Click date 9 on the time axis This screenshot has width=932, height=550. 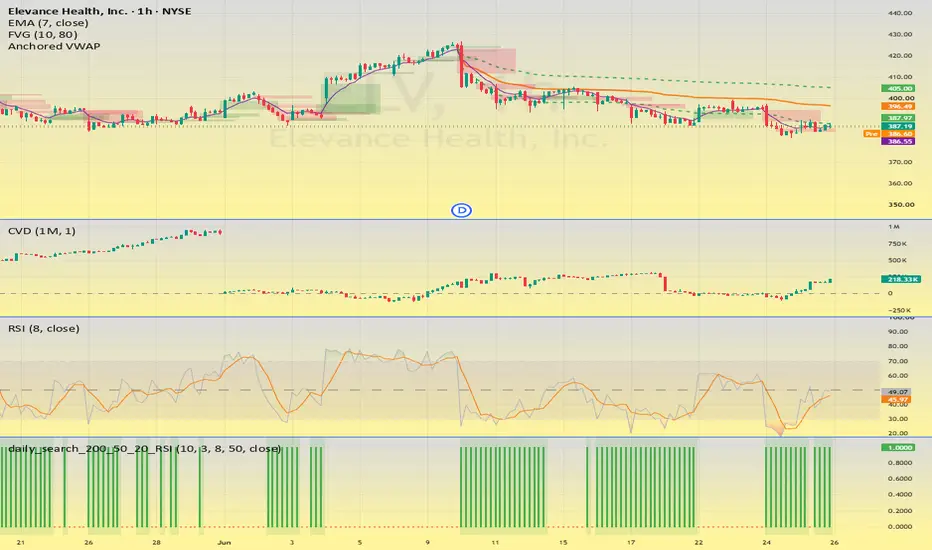tap(427, 542)
